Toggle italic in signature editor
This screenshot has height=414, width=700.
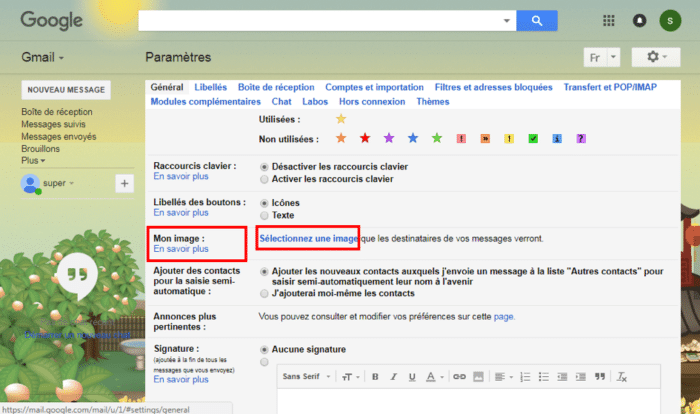tap(393, 377)
